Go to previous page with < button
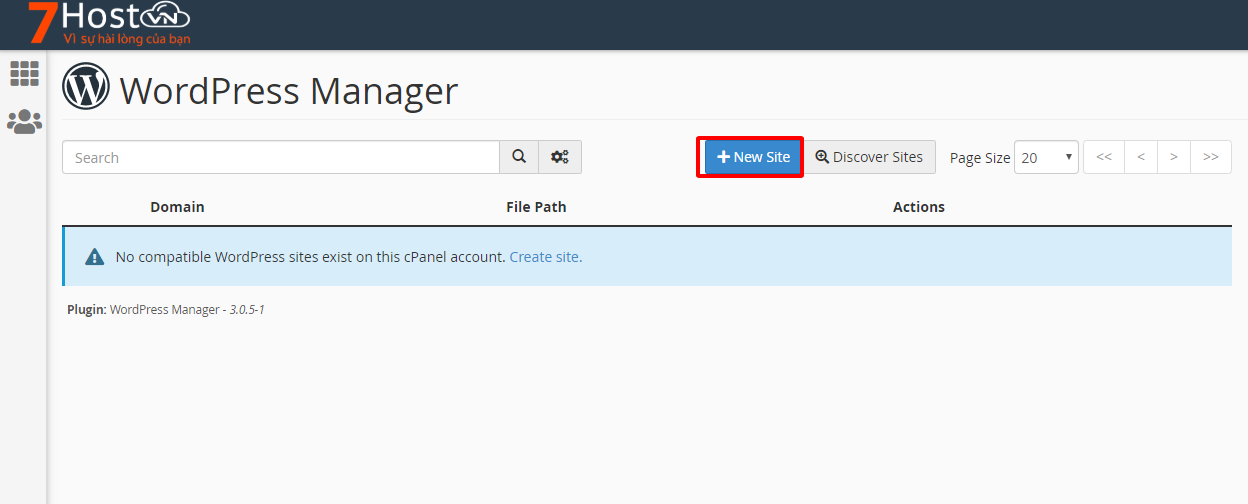The image size is (1248, 504). click(x=1141, y=157)
